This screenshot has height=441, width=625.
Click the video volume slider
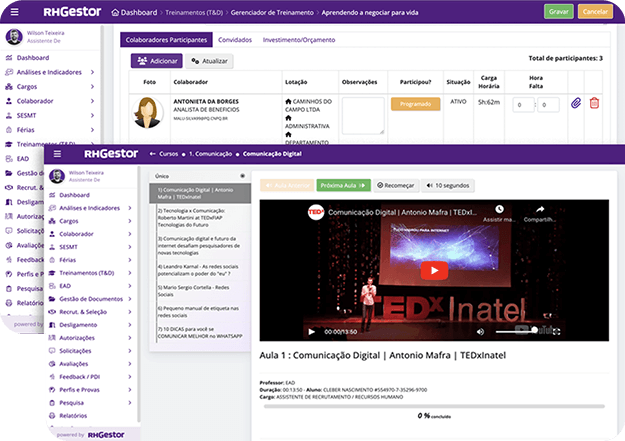[515, 331]
